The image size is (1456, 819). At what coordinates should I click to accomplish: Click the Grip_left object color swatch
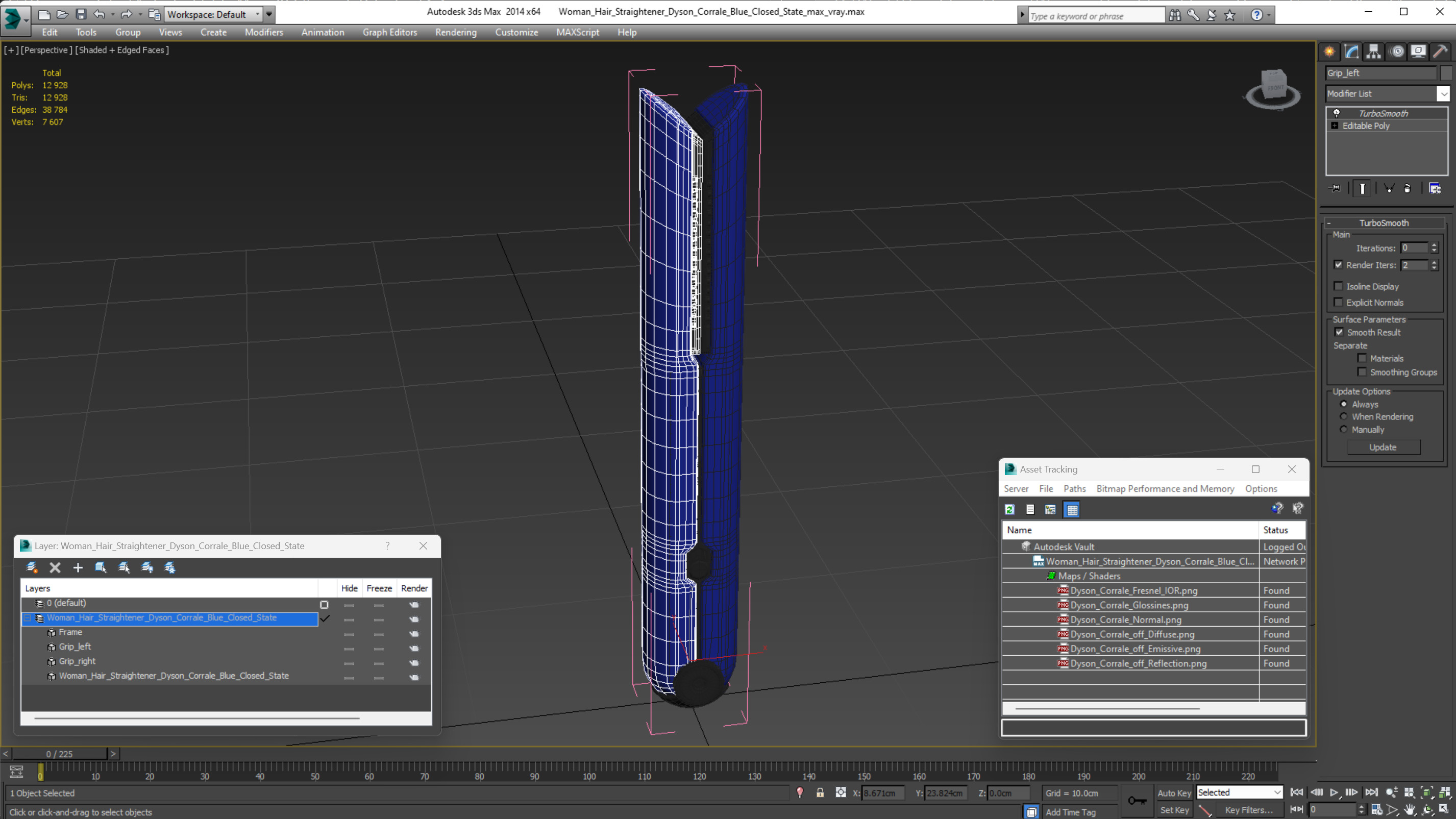[1446, 73]
